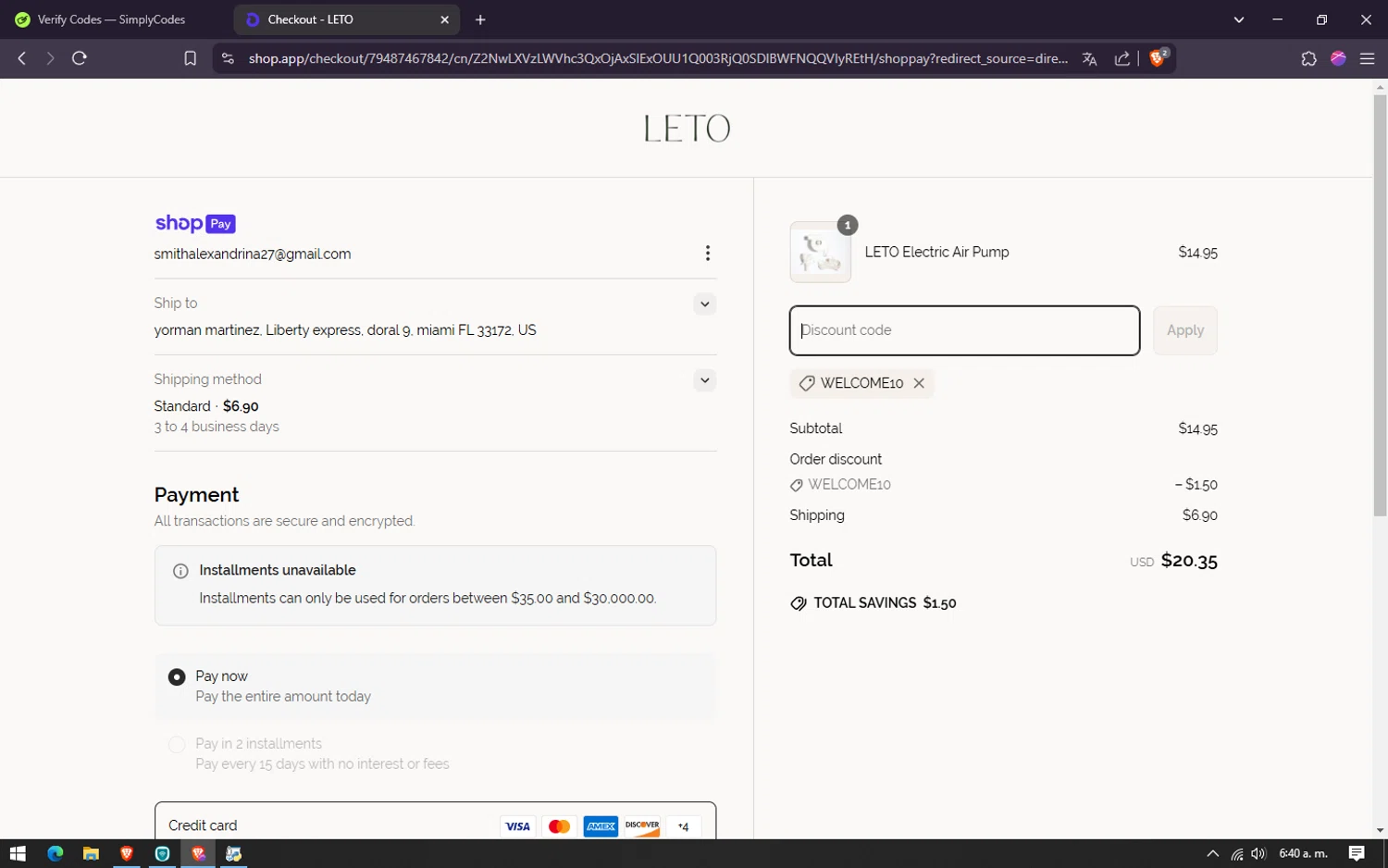Open browser extensions puzzle icon
This screenshot has width=1388, height=868.
point(1308,58)
